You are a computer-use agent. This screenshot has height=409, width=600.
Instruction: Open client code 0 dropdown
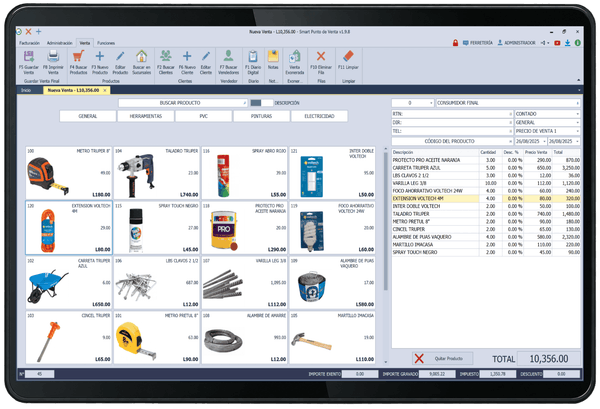pyautogui.click(x=431, y=103)
